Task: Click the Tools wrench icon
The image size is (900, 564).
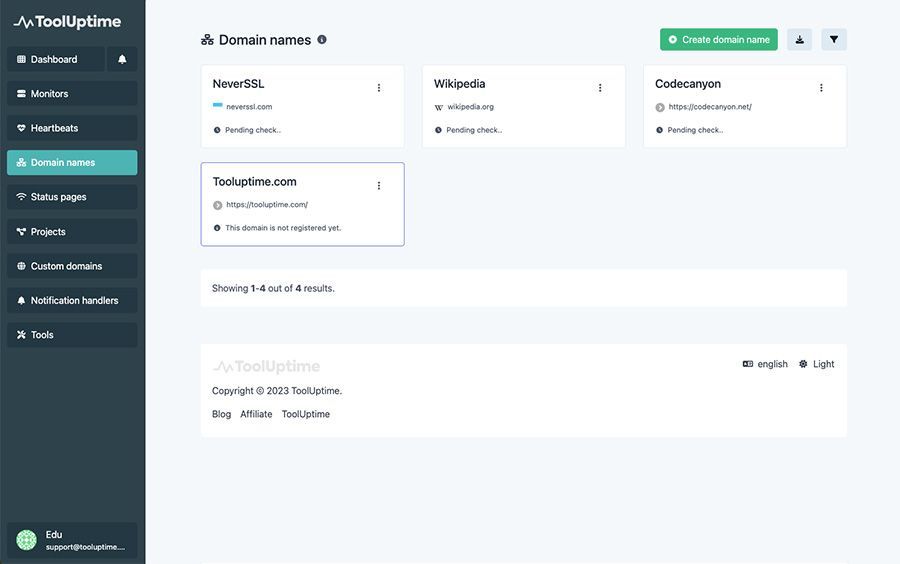Action: pyautogui.click(x=21, y=335)
